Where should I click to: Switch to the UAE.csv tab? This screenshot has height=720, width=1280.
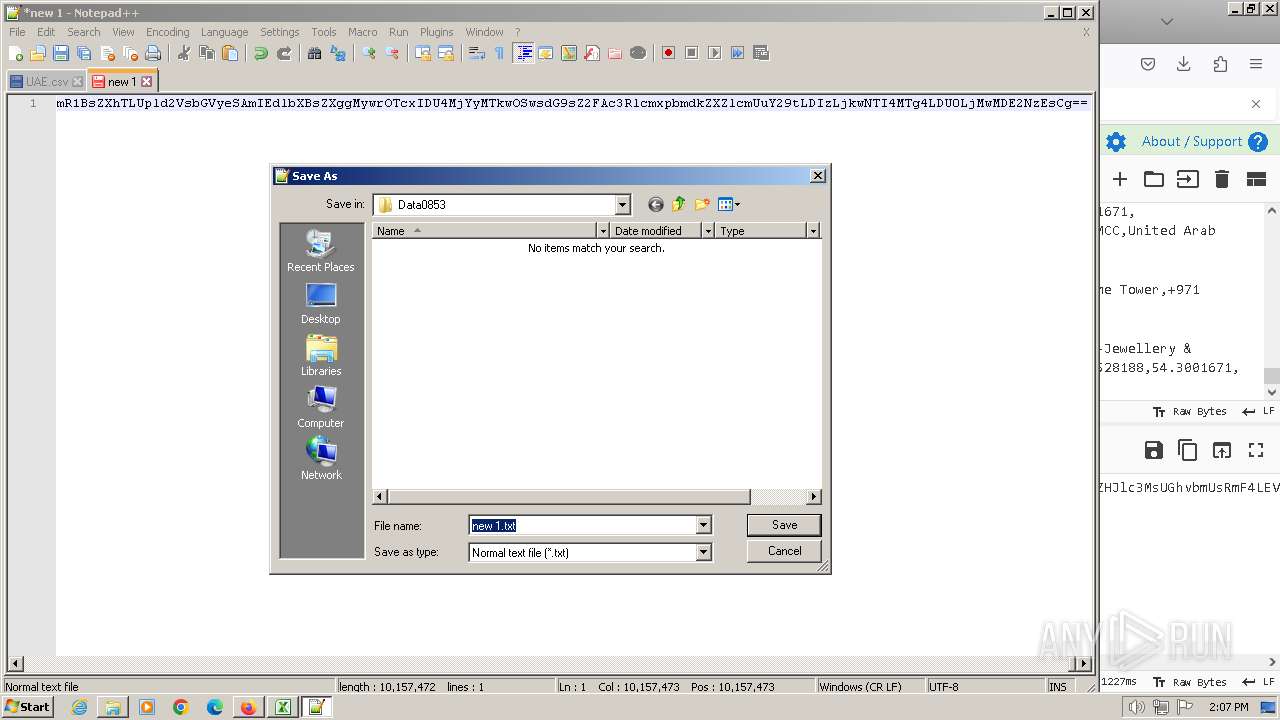click(x=46, y=82)
